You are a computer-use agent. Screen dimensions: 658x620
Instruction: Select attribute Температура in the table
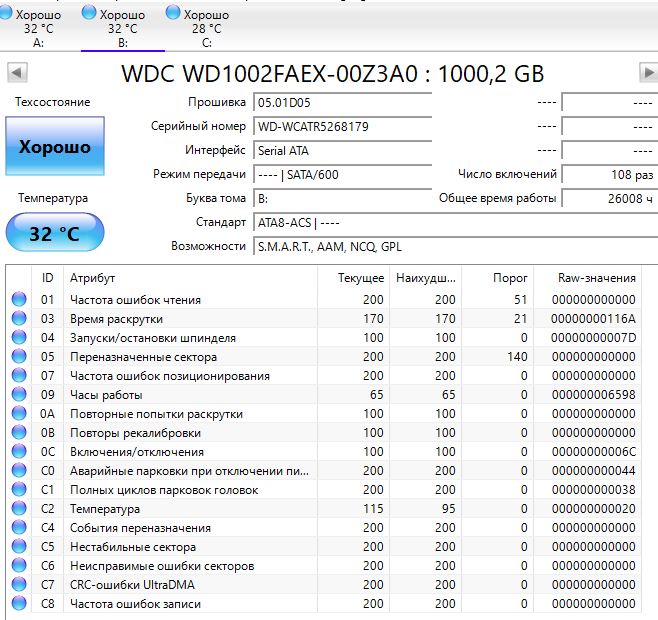point(105,509)
